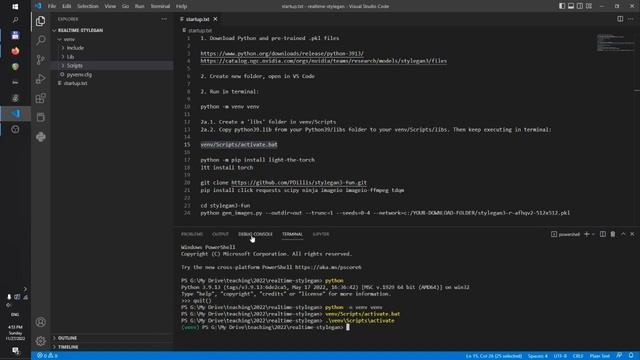Viewport: 640px width, 360px height.
Task: Open Run and Debug view
Action: click(x=40, y=79)
